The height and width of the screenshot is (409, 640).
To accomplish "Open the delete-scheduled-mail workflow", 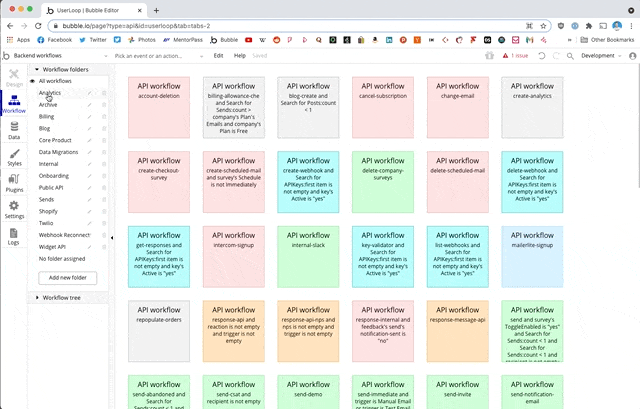I will point(458,182).
